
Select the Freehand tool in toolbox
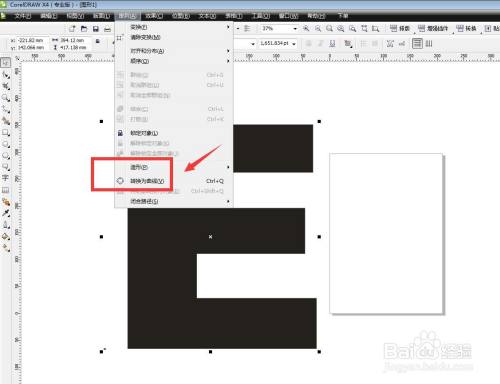(6, 110)
